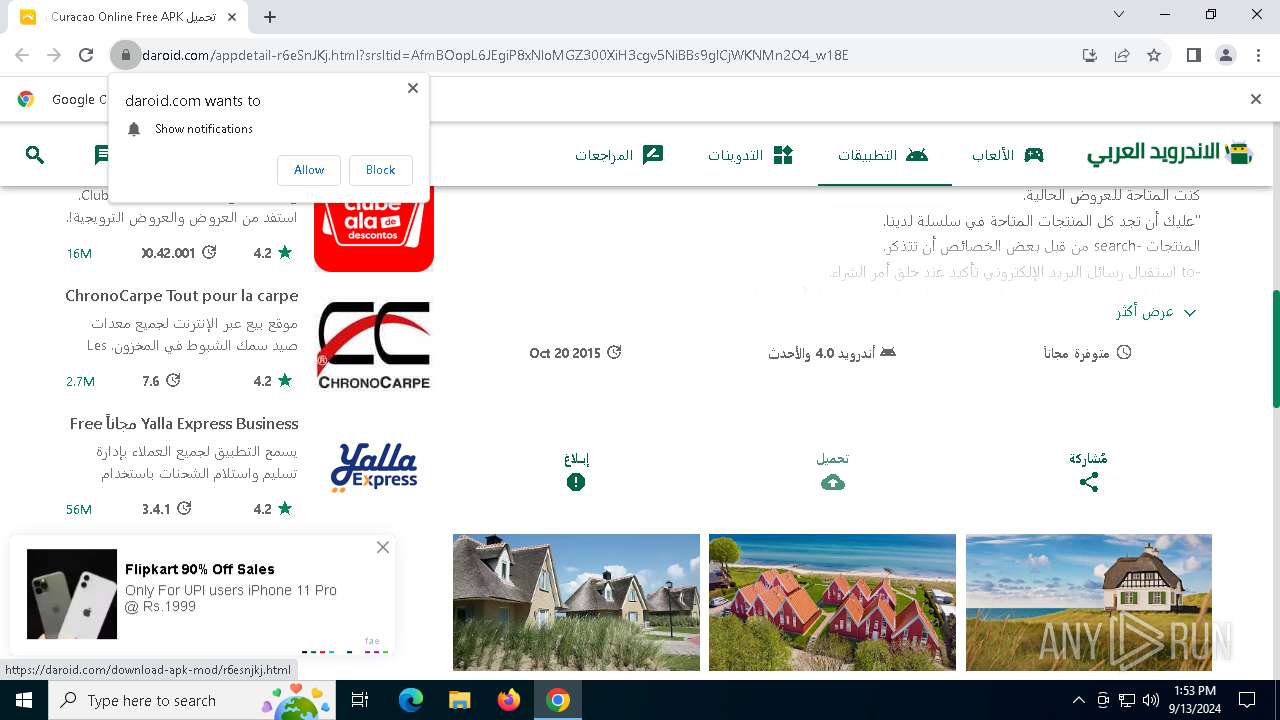1280x720 pixels.
Task: Reload the current page
Action: 86,55
